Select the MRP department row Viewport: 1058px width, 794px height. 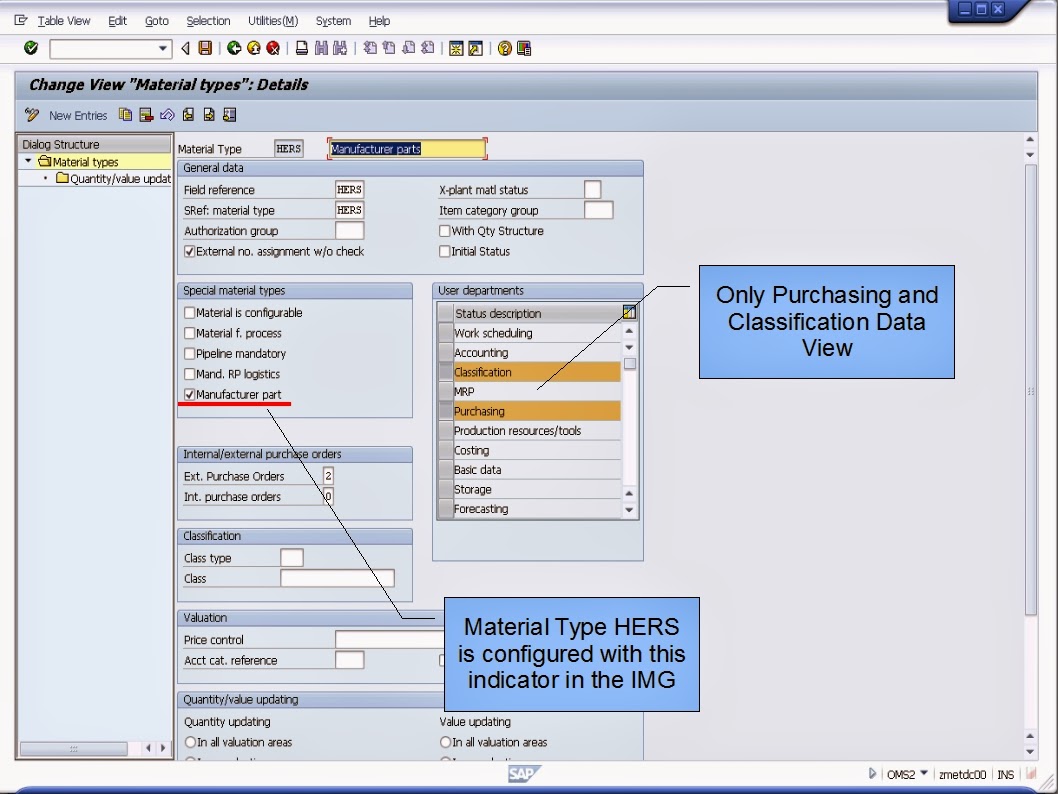[536, 391]
